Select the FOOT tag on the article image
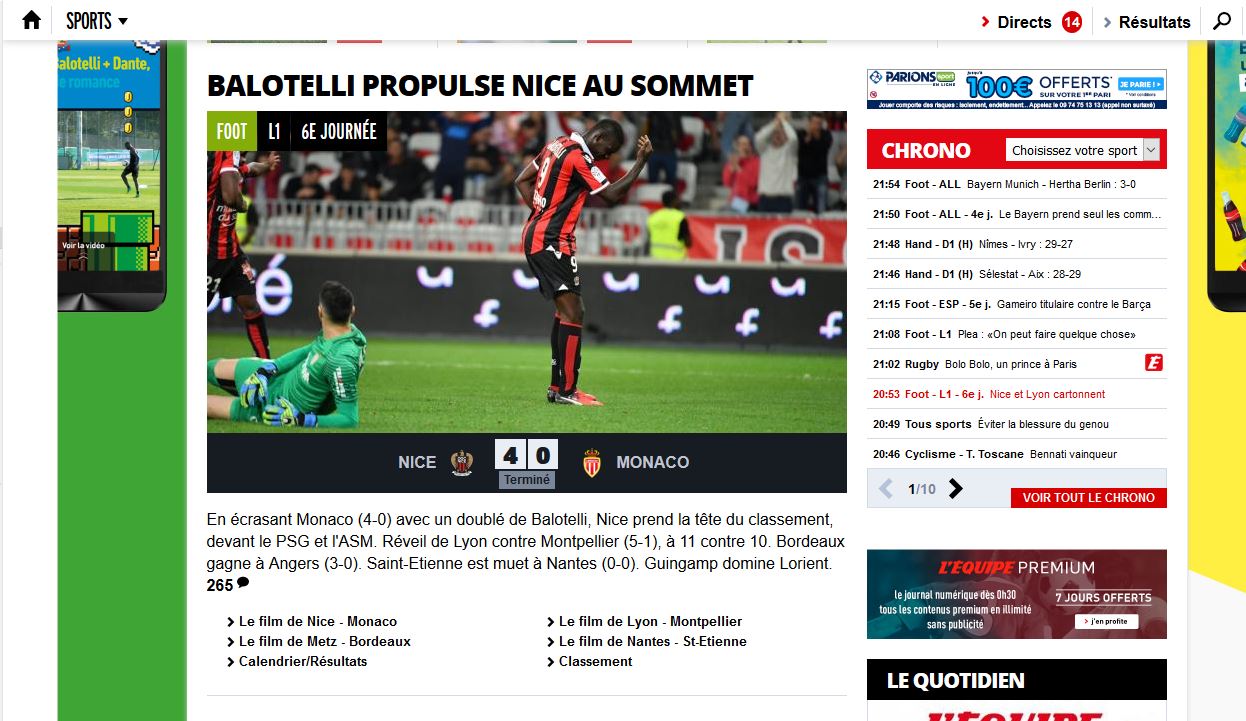The image size is (1246, 721). pos(232,131)
